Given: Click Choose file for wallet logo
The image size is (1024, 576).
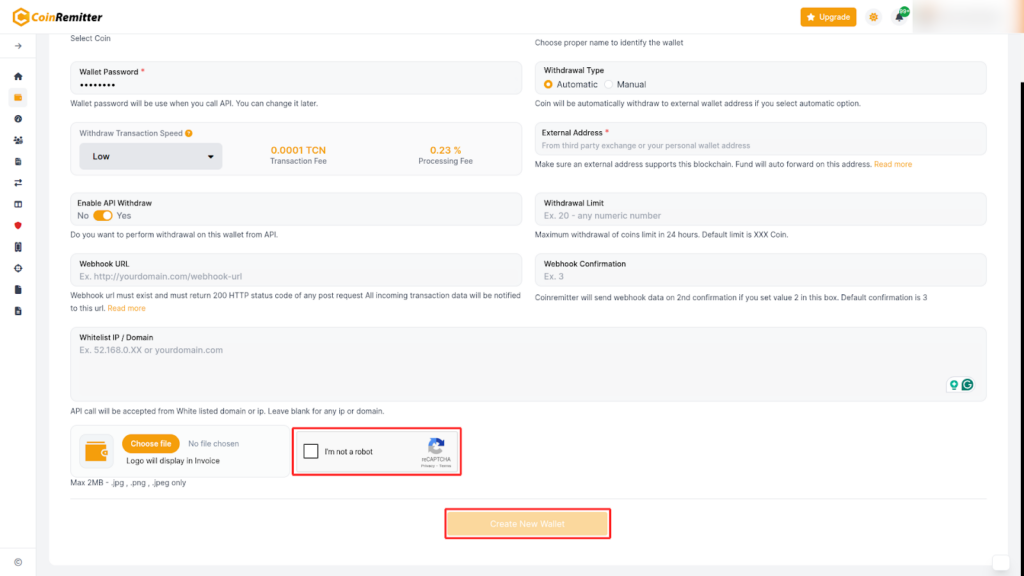Looking at the screenshot, I should (151, 443).
